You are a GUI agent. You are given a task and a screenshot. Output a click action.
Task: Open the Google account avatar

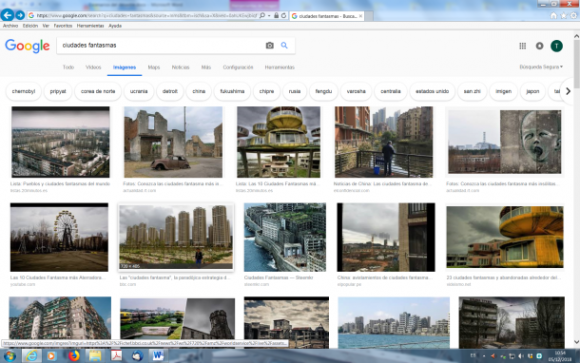[x=556, y=46]
